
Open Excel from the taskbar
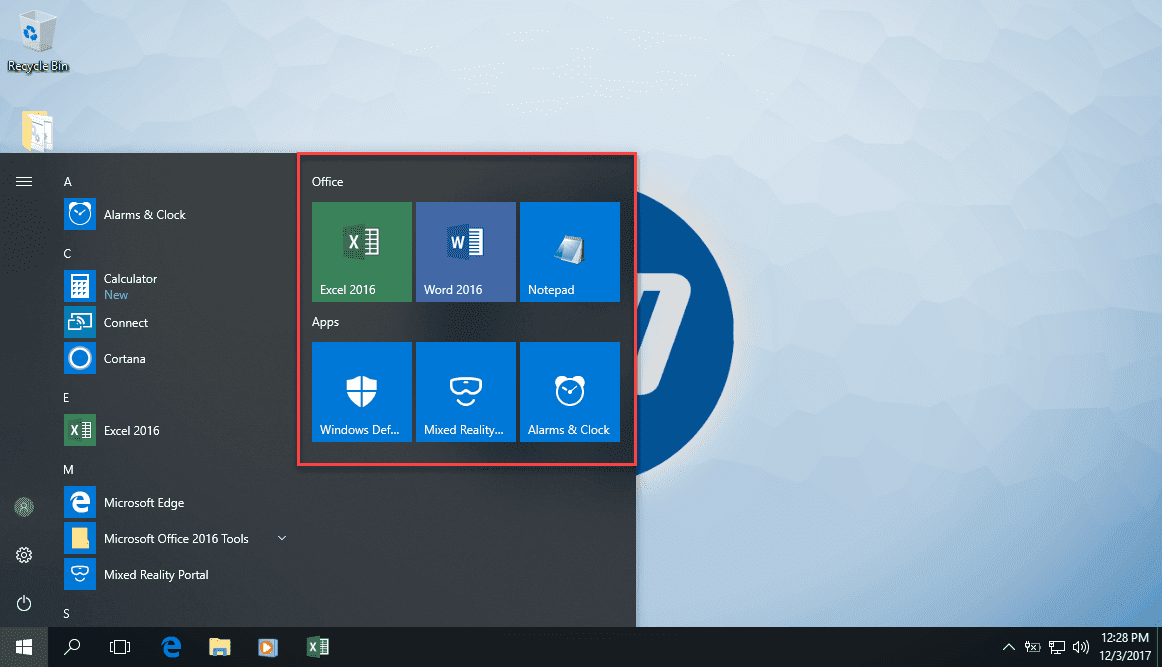pyautogui.click(x=318, y=647)
